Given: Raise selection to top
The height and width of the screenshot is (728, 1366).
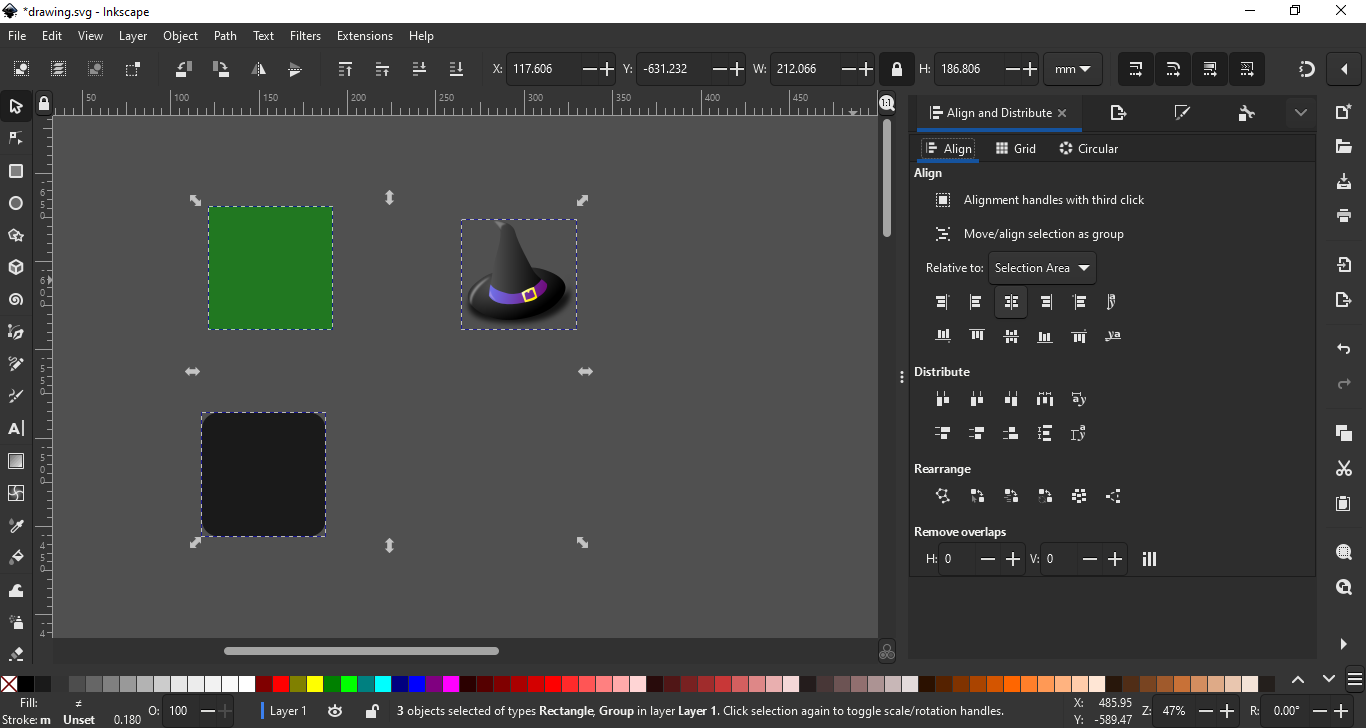Looking at the screenshot, I should [x=345, y=69].
